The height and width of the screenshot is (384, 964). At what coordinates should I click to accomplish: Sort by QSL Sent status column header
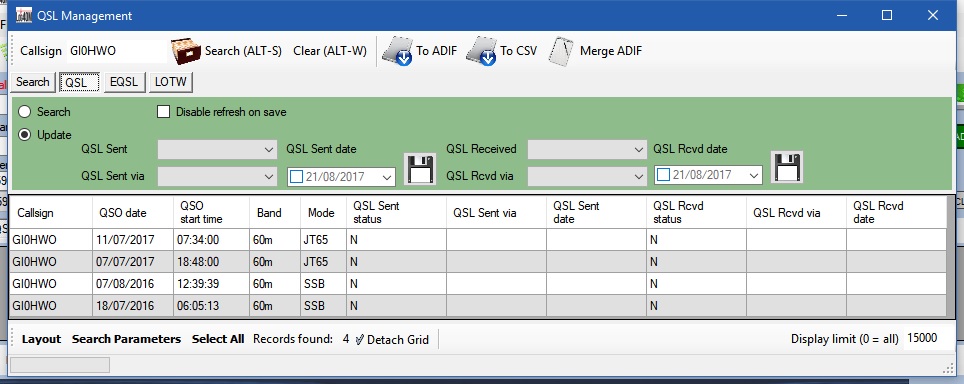coord(397,213)
